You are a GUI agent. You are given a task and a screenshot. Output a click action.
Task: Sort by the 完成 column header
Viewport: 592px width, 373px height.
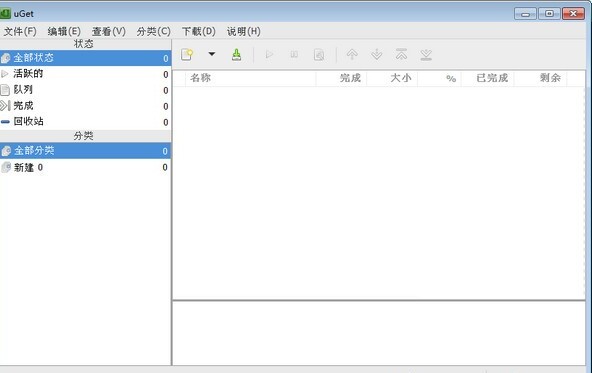[341, 78]
